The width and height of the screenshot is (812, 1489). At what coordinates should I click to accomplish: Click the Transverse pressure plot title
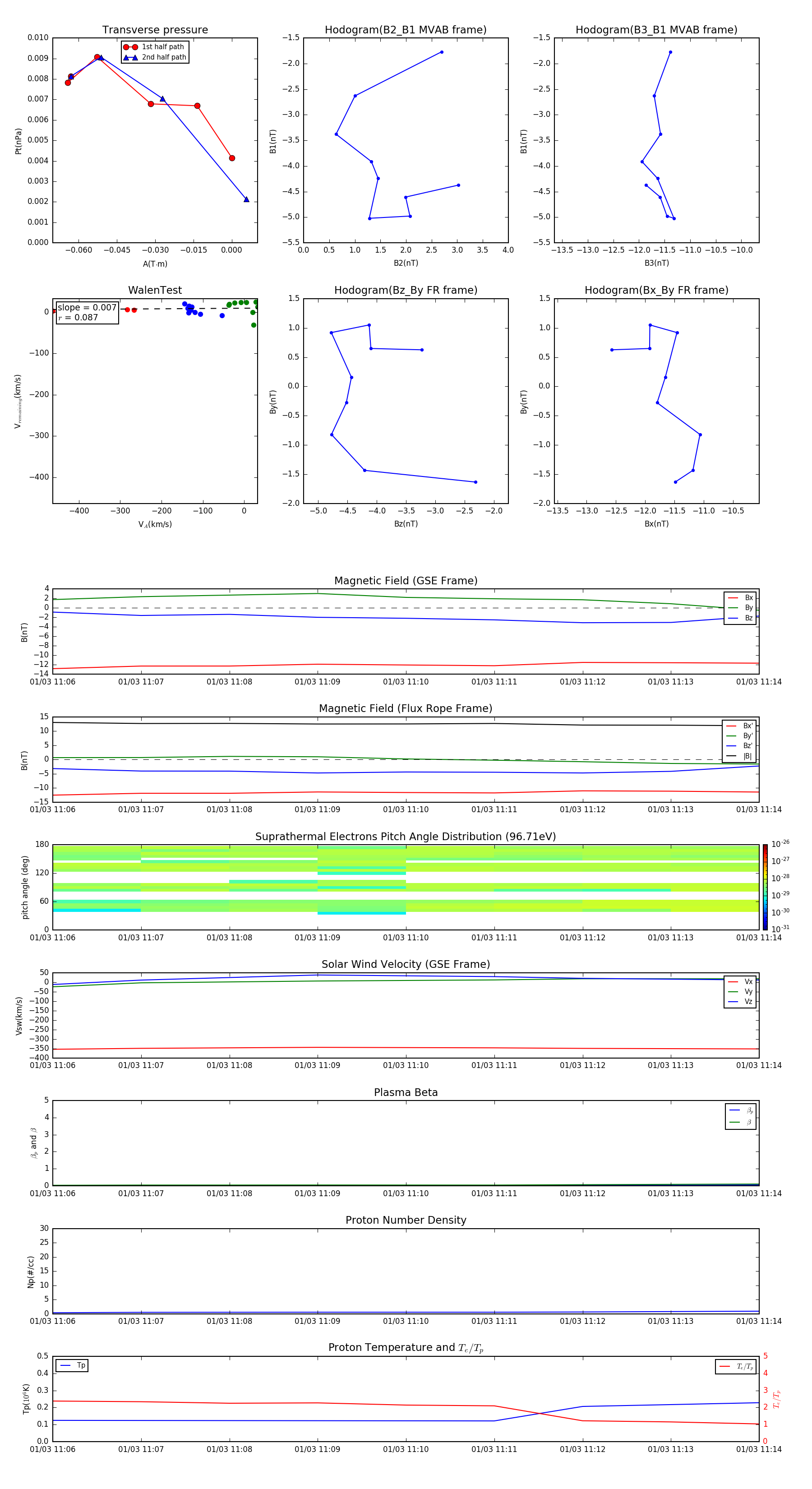(x=155, y=29)
